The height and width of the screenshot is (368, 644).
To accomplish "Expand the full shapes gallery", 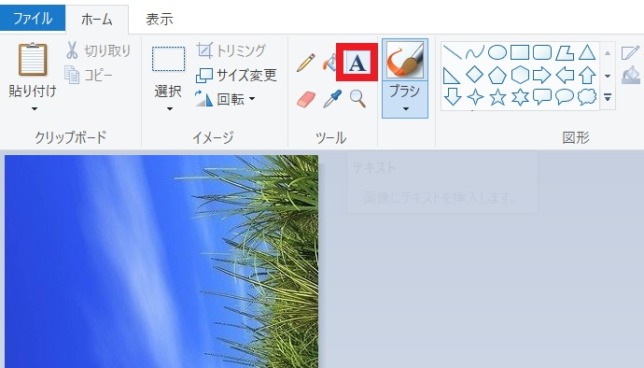I will click(607, 97).
